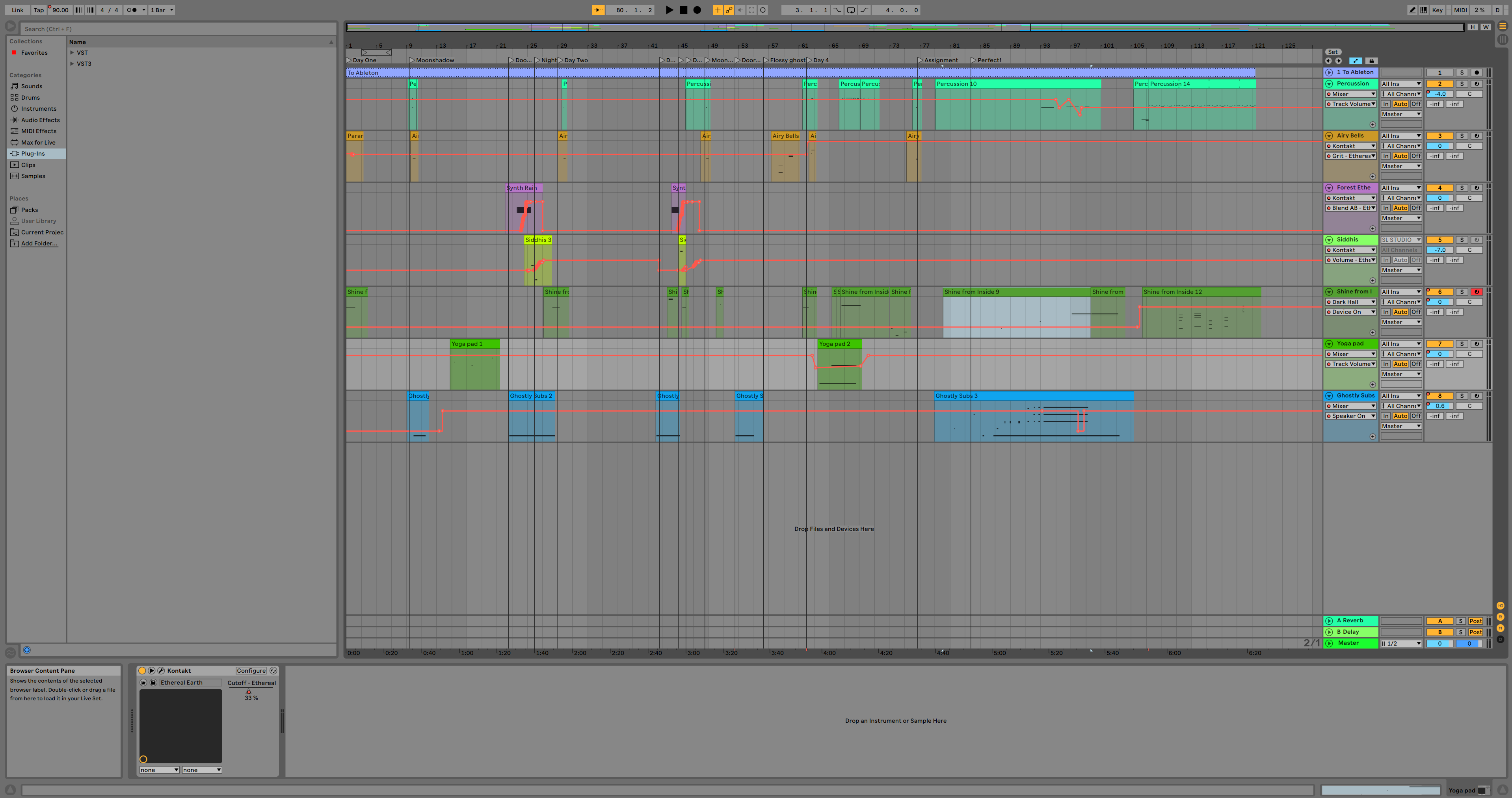
Task: Toggle the Automation Mode button
Action: click(x=1355, y=61)
